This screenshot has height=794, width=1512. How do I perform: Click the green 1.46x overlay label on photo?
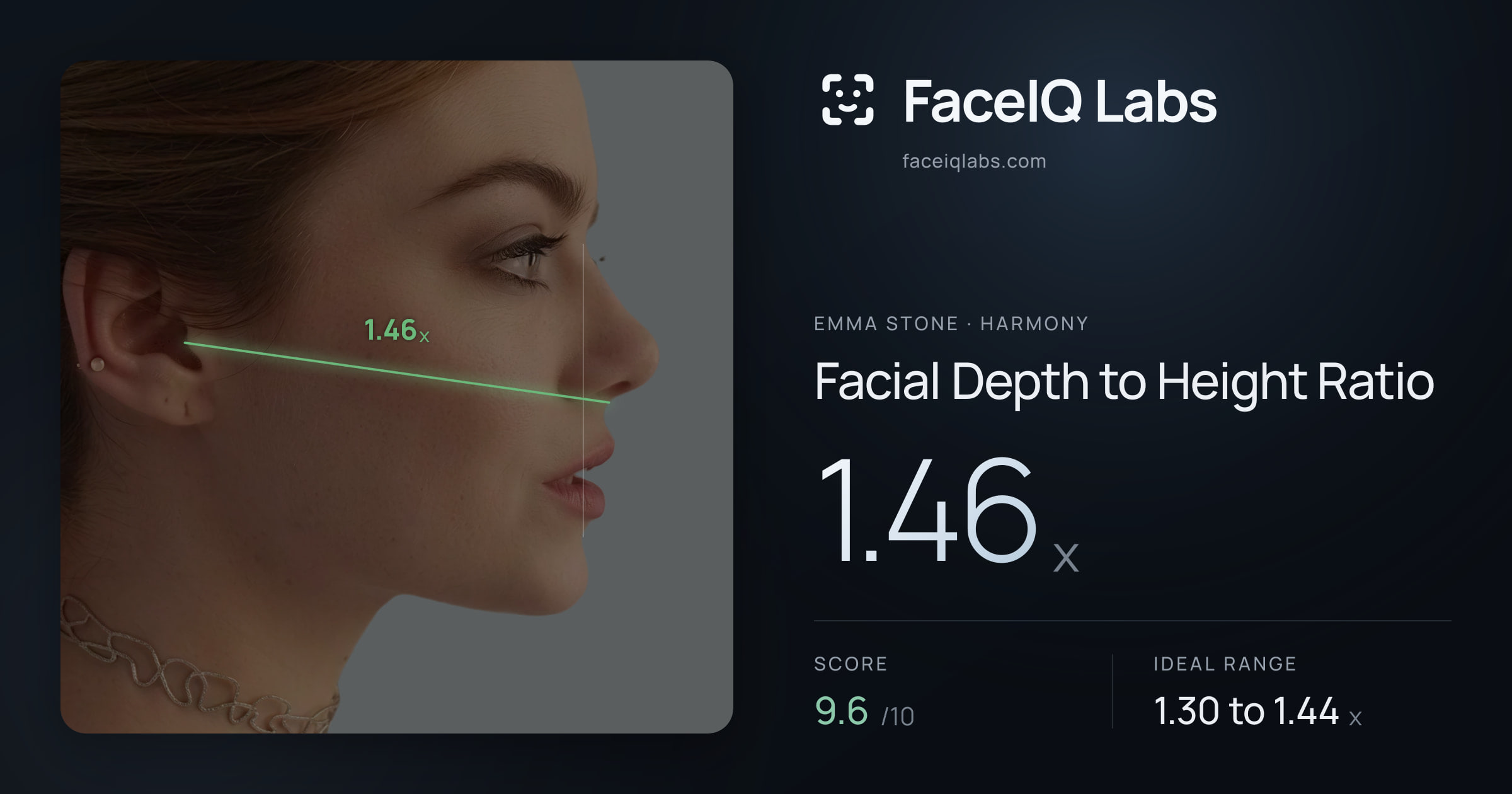click(x=397, y=330)
